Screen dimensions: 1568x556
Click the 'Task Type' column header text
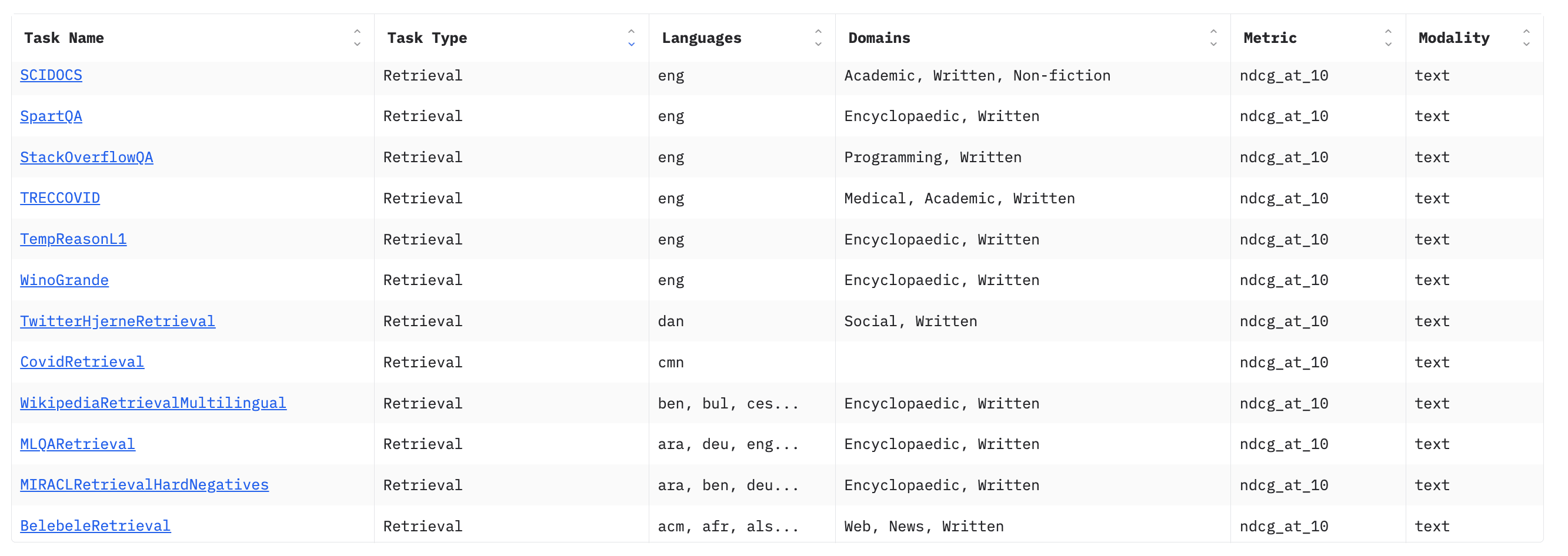point(428,38)
